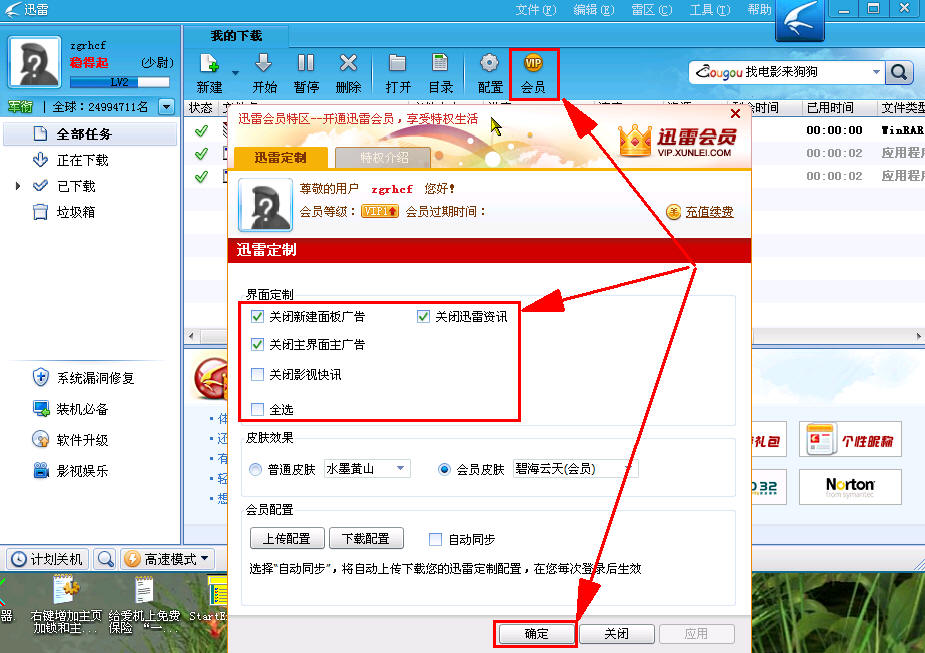This screenshot has height=653, width=925.
Task: Click the LV2 level progress bar
Action: click(x=120, y=82)
